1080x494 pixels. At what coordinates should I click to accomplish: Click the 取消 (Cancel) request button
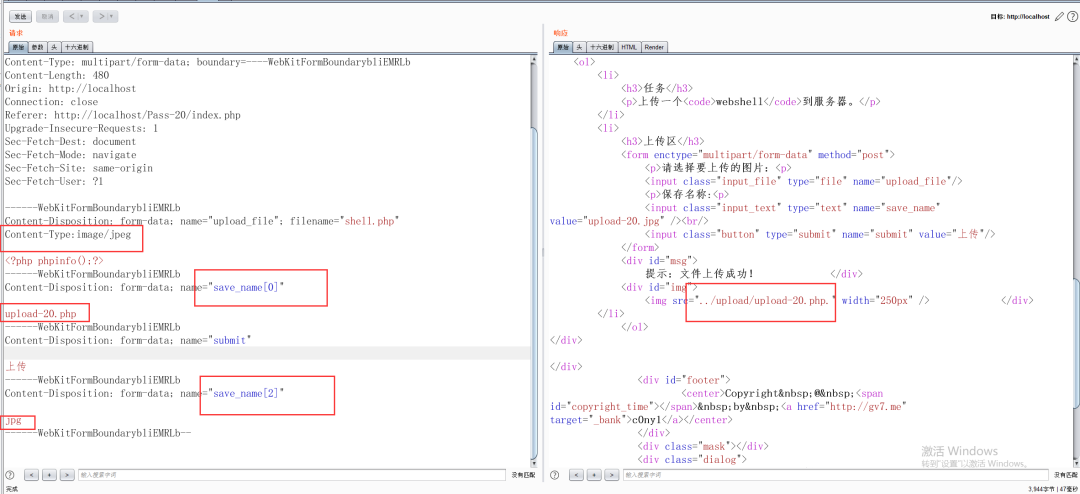(47, 16)
